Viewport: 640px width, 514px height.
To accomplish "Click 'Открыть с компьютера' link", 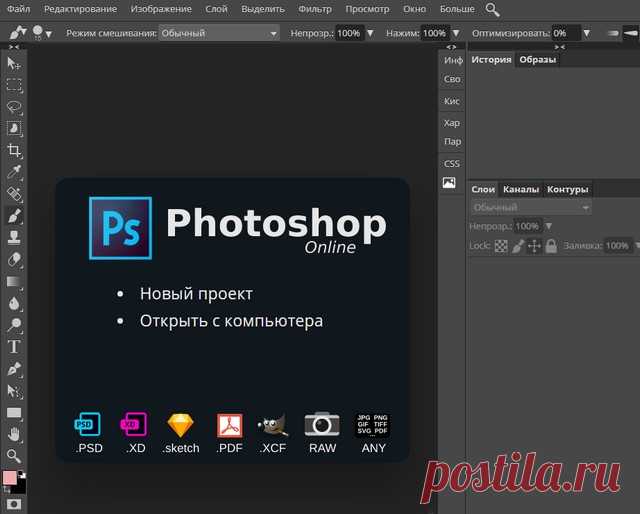I will point(231,321).
